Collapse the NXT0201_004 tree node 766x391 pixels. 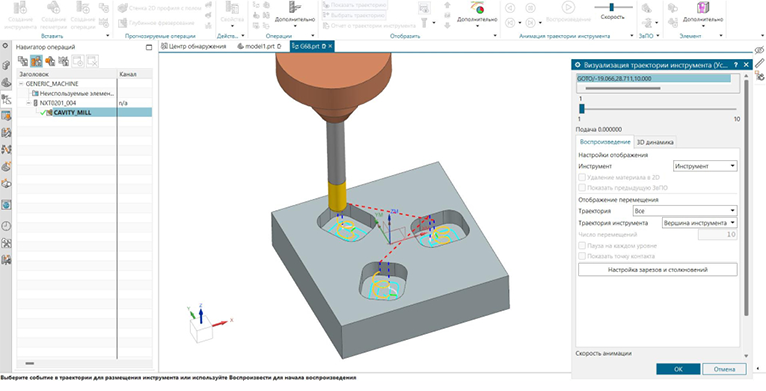28,103
